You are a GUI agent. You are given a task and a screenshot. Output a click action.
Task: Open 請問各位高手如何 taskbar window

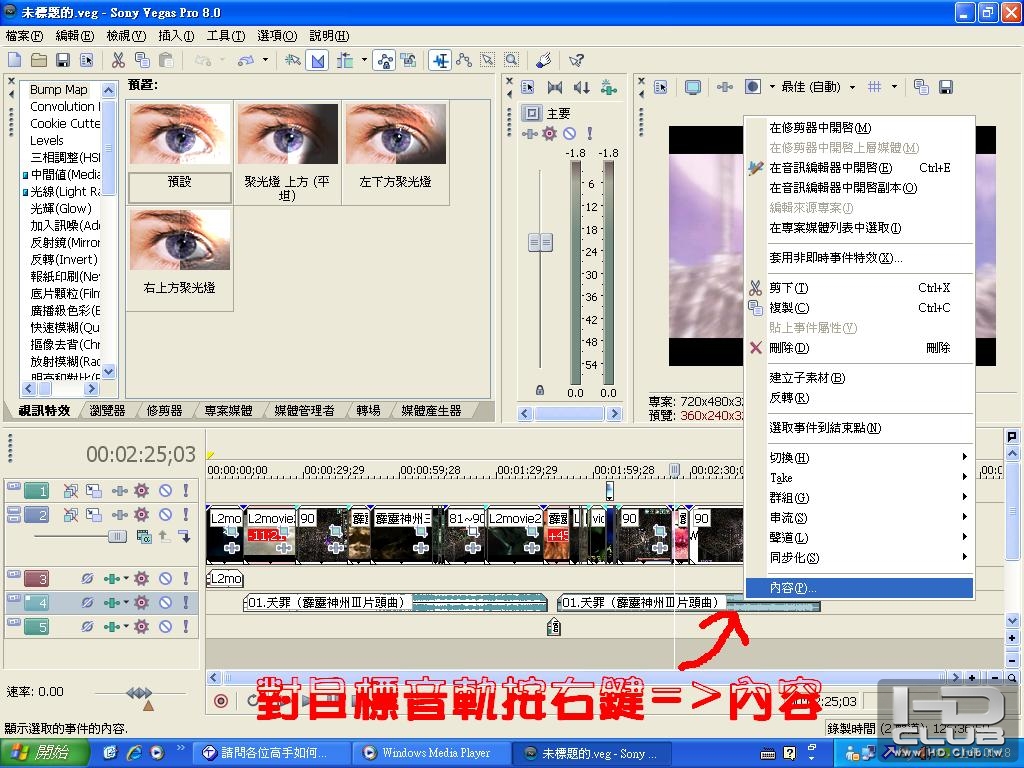click(x=272, y=753)
